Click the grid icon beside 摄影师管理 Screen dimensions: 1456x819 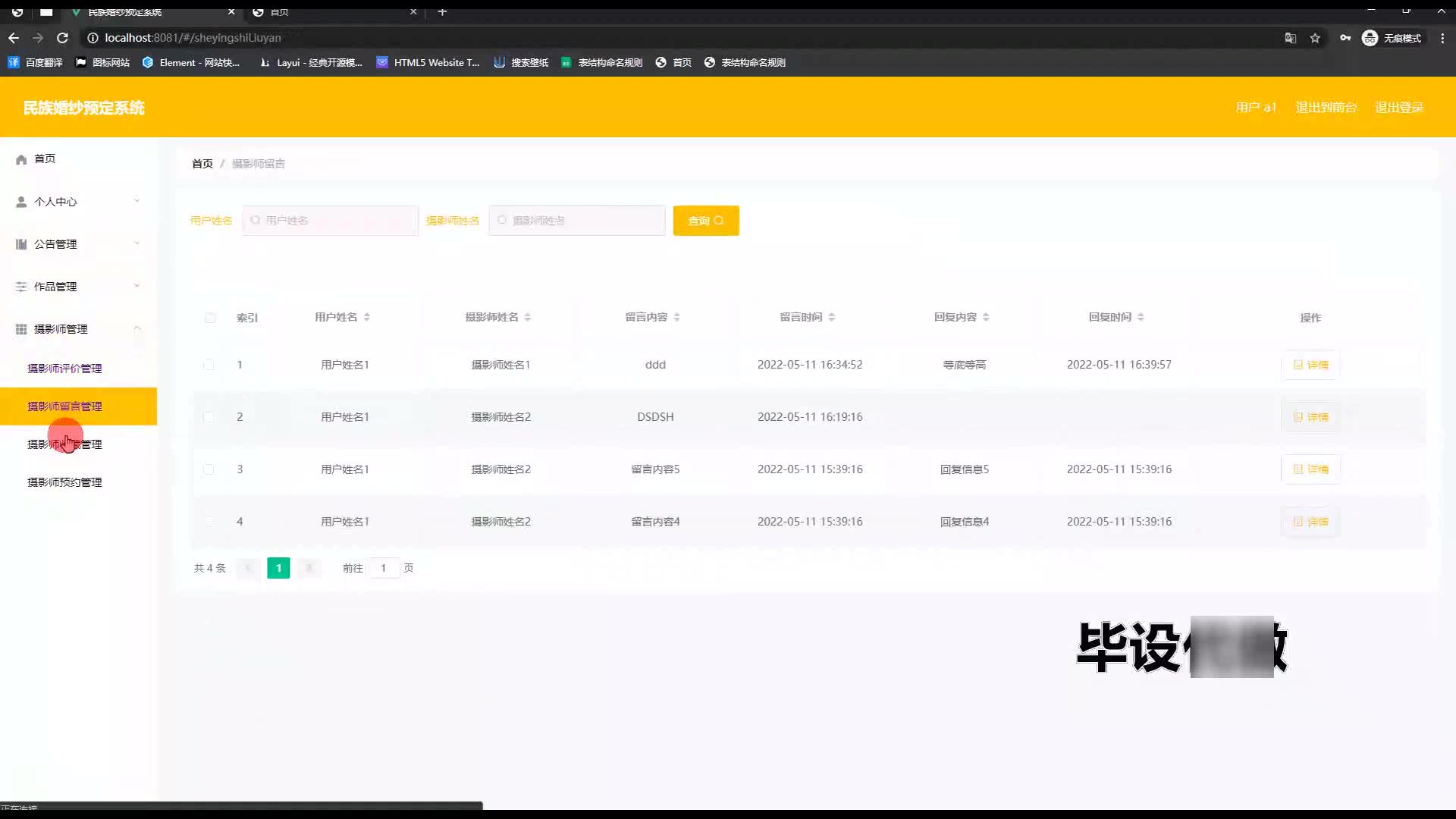(21, 329)
